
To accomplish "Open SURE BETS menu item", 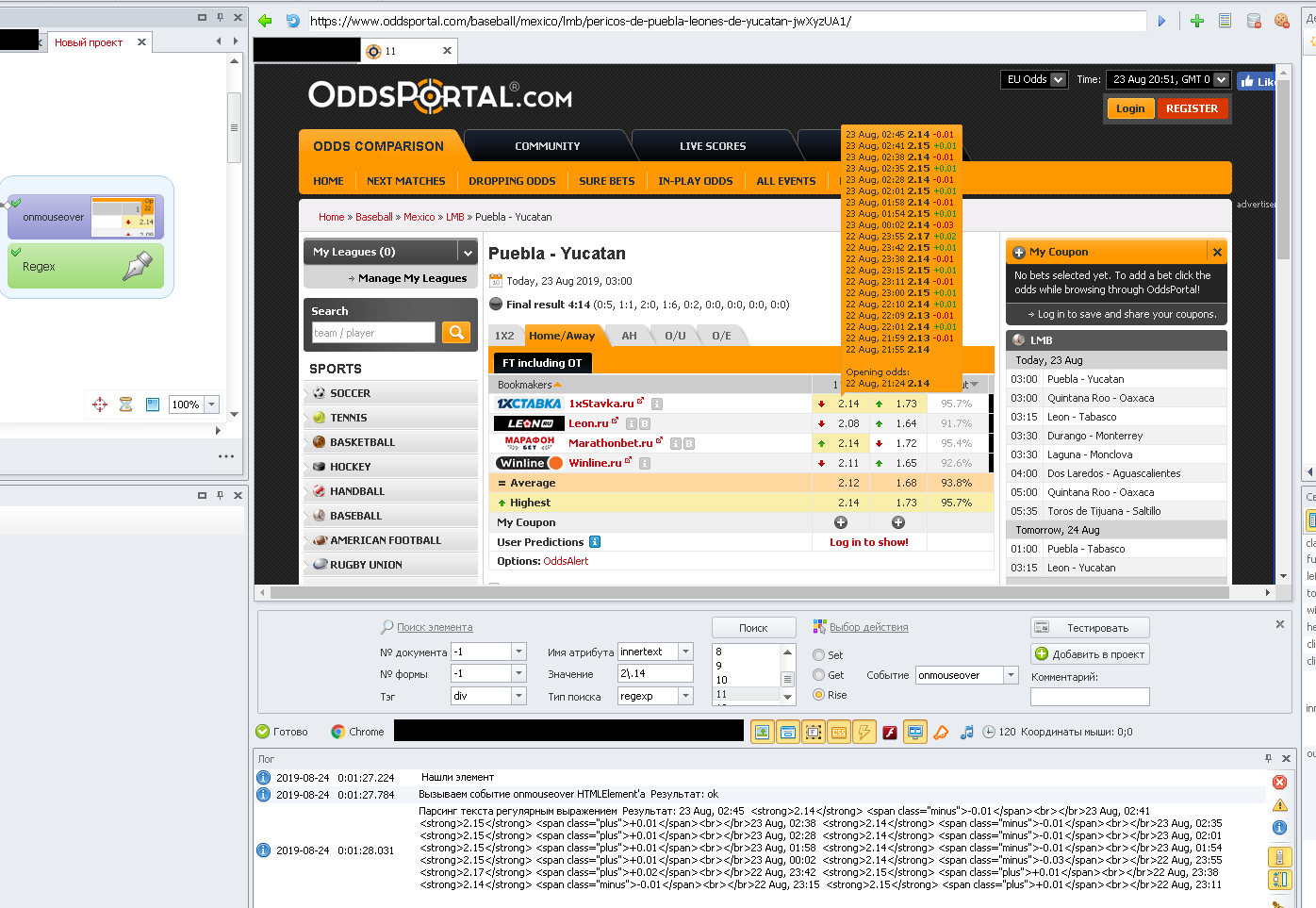I will 607,181.
